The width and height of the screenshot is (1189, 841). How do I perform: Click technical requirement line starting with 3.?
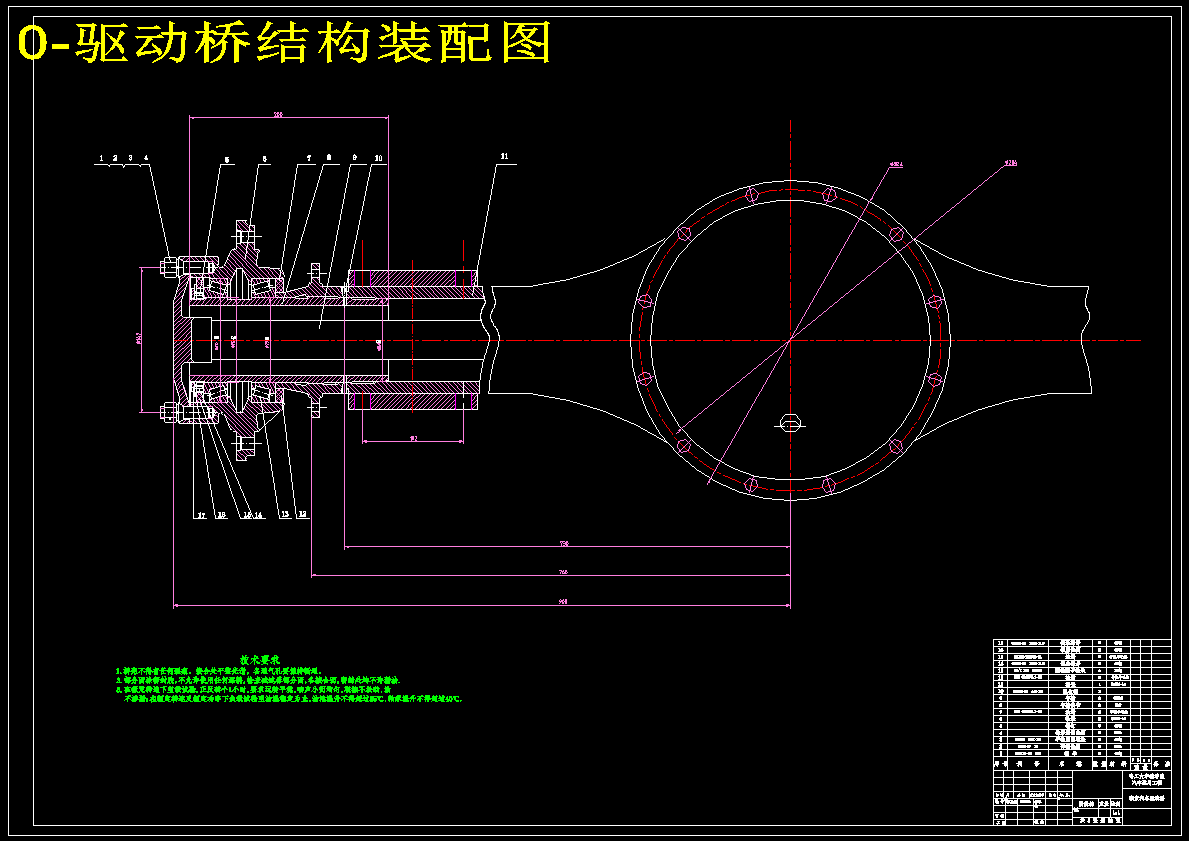(252, 689)
